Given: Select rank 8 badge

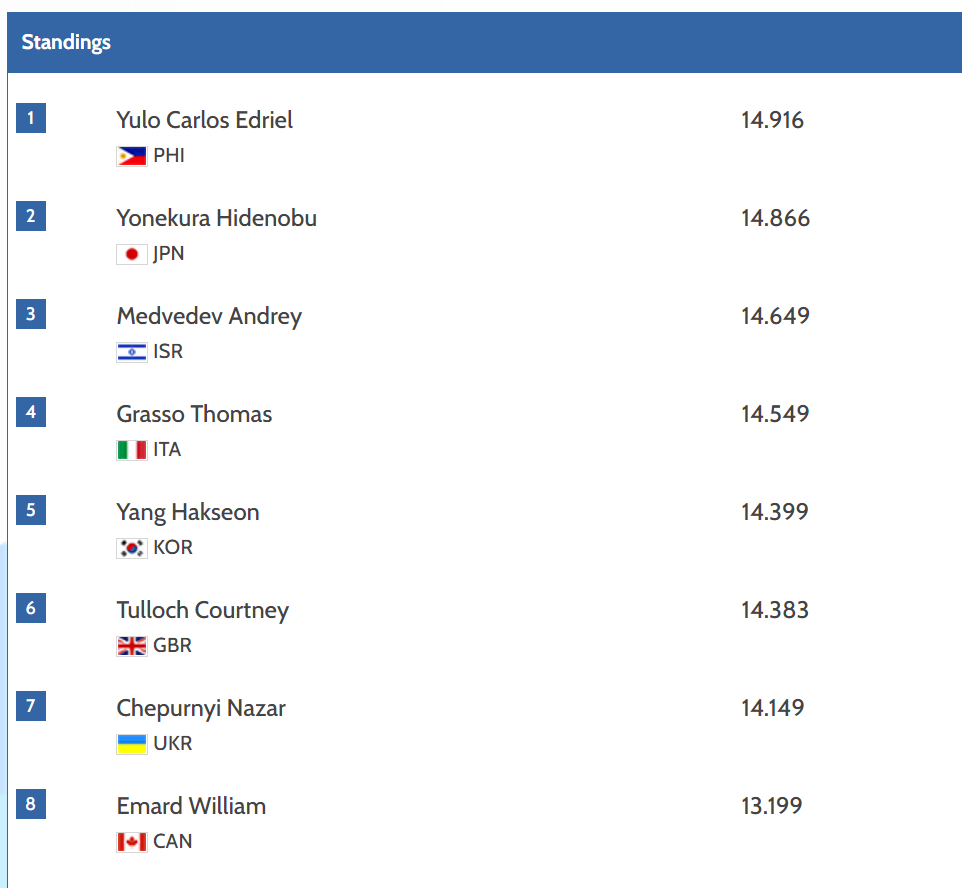Looking at the screenshot, I should tap(31, 804).
